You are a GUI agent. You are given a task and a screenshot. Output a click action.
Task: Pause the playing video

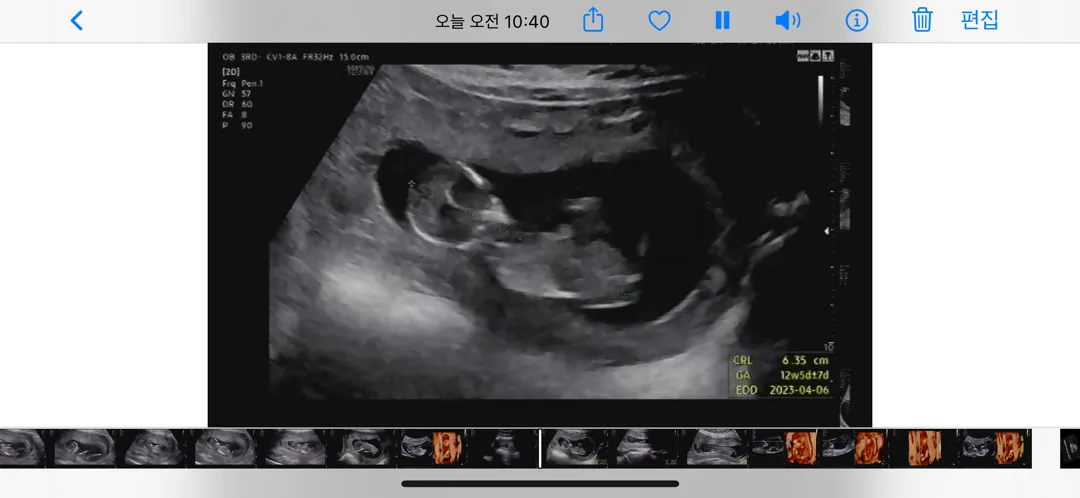722,21
